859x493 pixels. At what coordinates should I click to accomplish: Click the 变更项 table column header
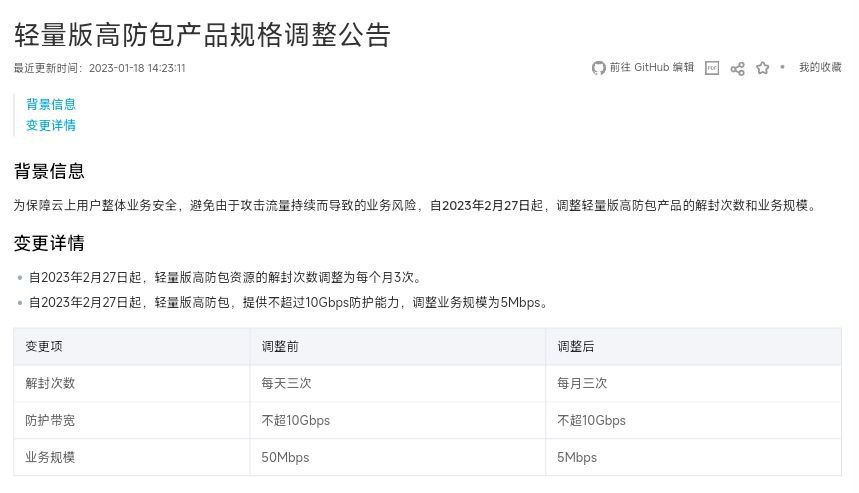tap(44, 346)
